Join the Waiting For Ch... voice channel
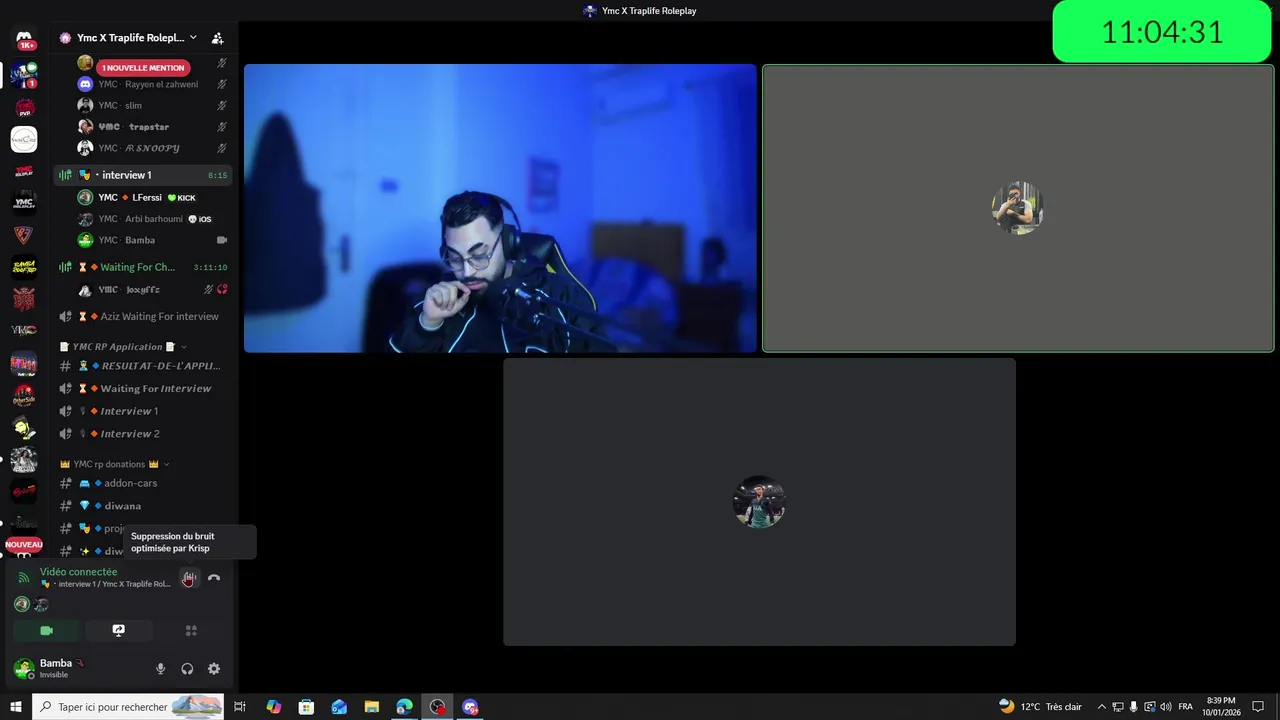This screenshot has width=1280, height=720. pos(143,267)
